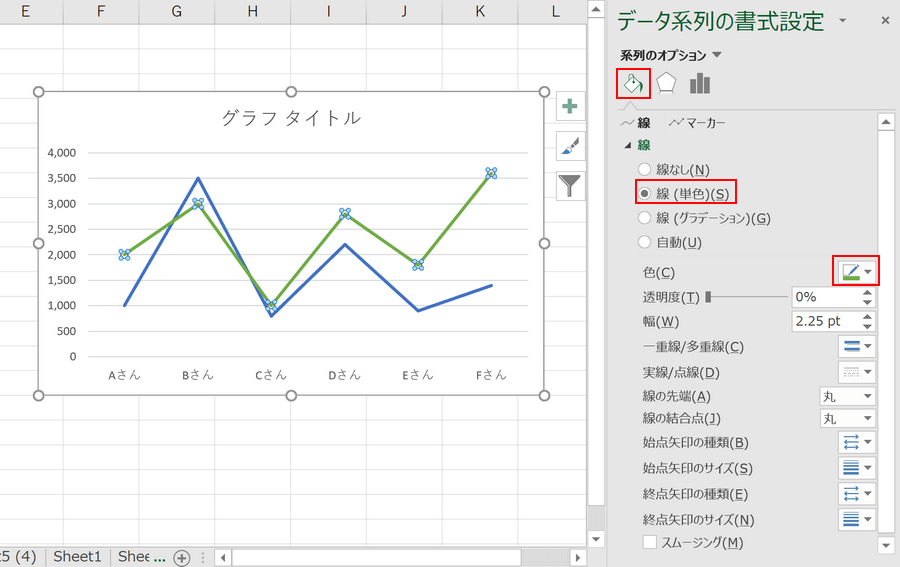
Task: Switch to the truncated Shee... sheet tab
Action: pos(141,557)
